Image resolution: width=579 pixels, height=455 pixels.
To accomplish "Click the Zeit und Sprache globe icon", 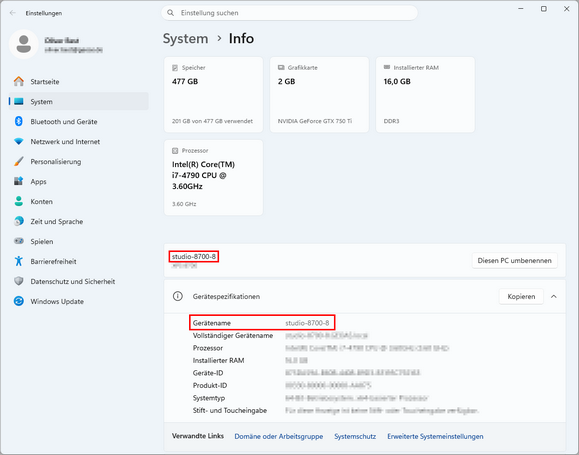I will pyautogui.click(x=18, y=221).
